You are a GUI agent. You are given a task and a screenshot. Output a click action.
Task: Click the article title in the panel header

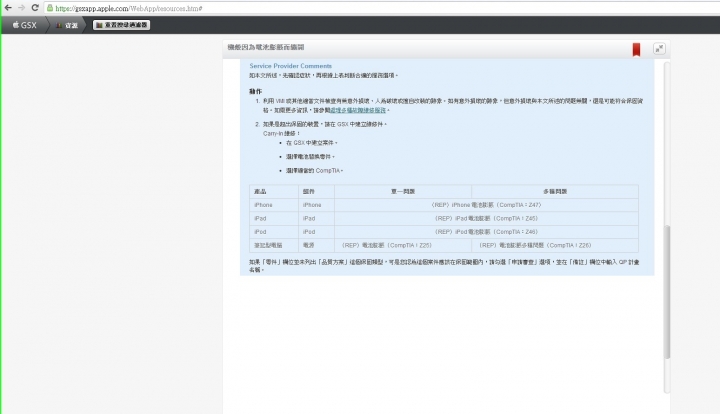pyautogui.click(x=266, y=47)
